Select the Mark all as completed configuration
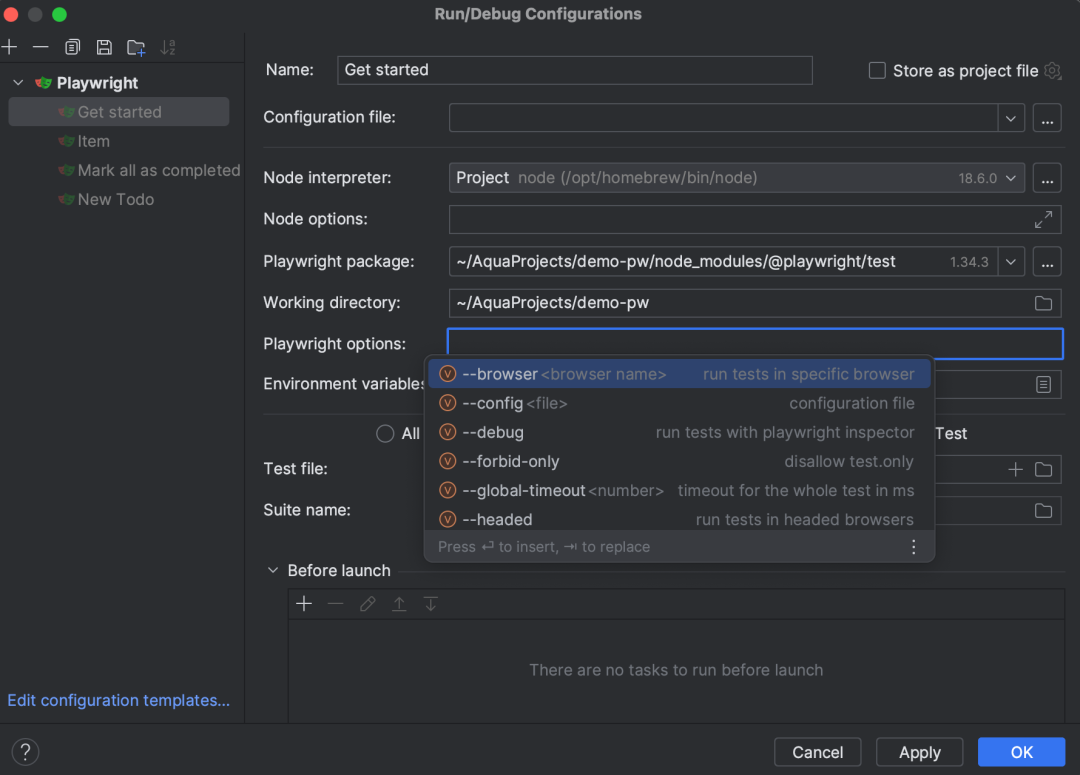 tap(149, 170)
